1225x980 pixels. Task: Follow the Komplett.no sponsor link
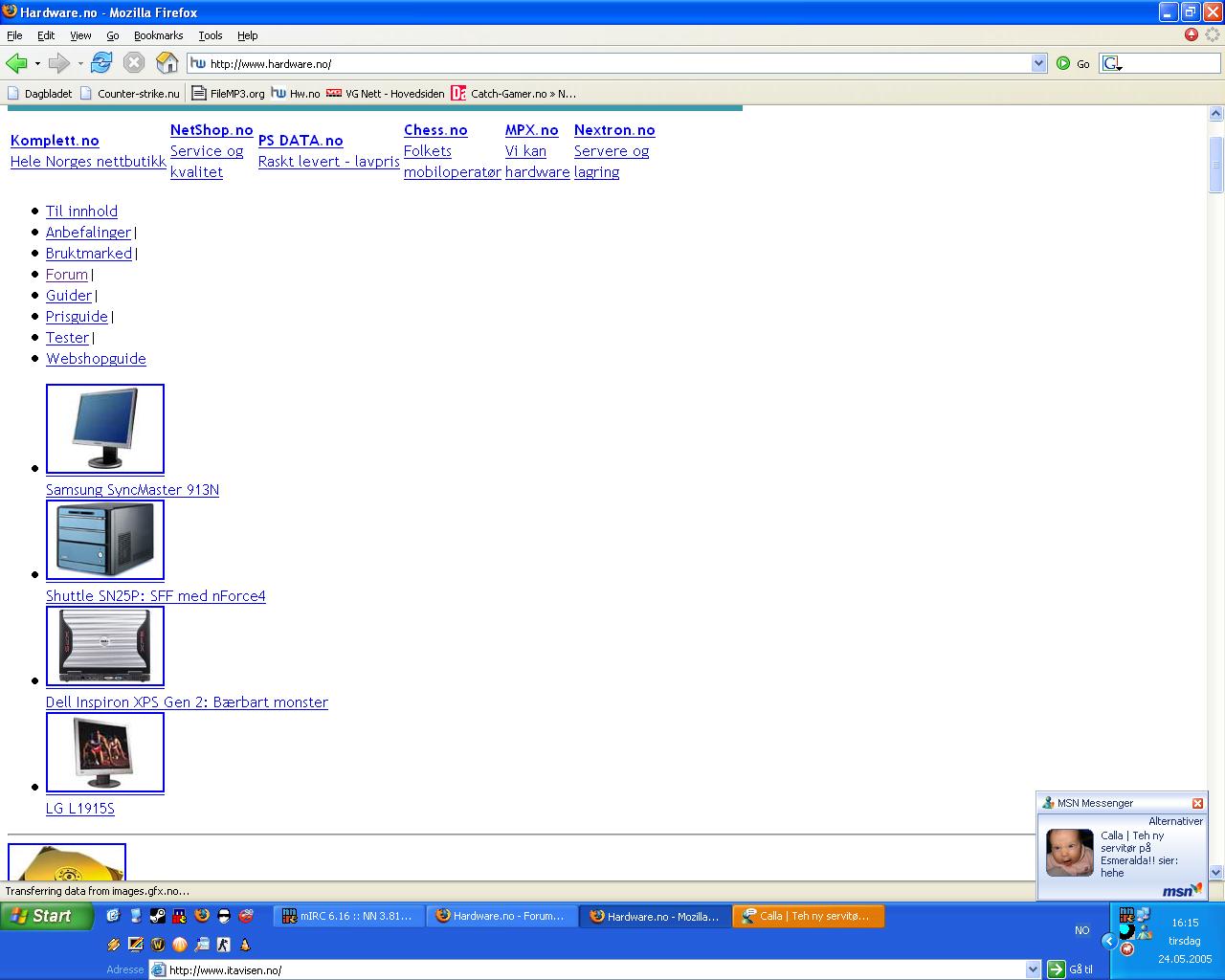tap(55, 141)
